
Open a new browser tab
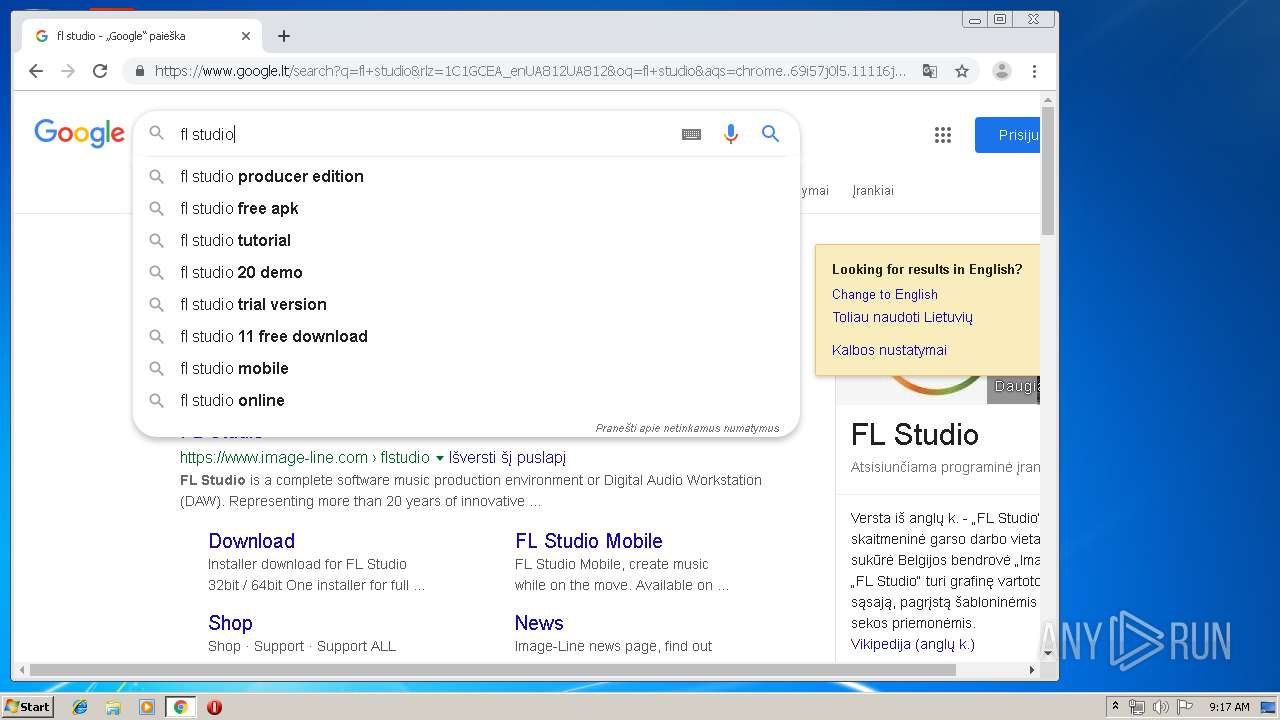(284, 36)
